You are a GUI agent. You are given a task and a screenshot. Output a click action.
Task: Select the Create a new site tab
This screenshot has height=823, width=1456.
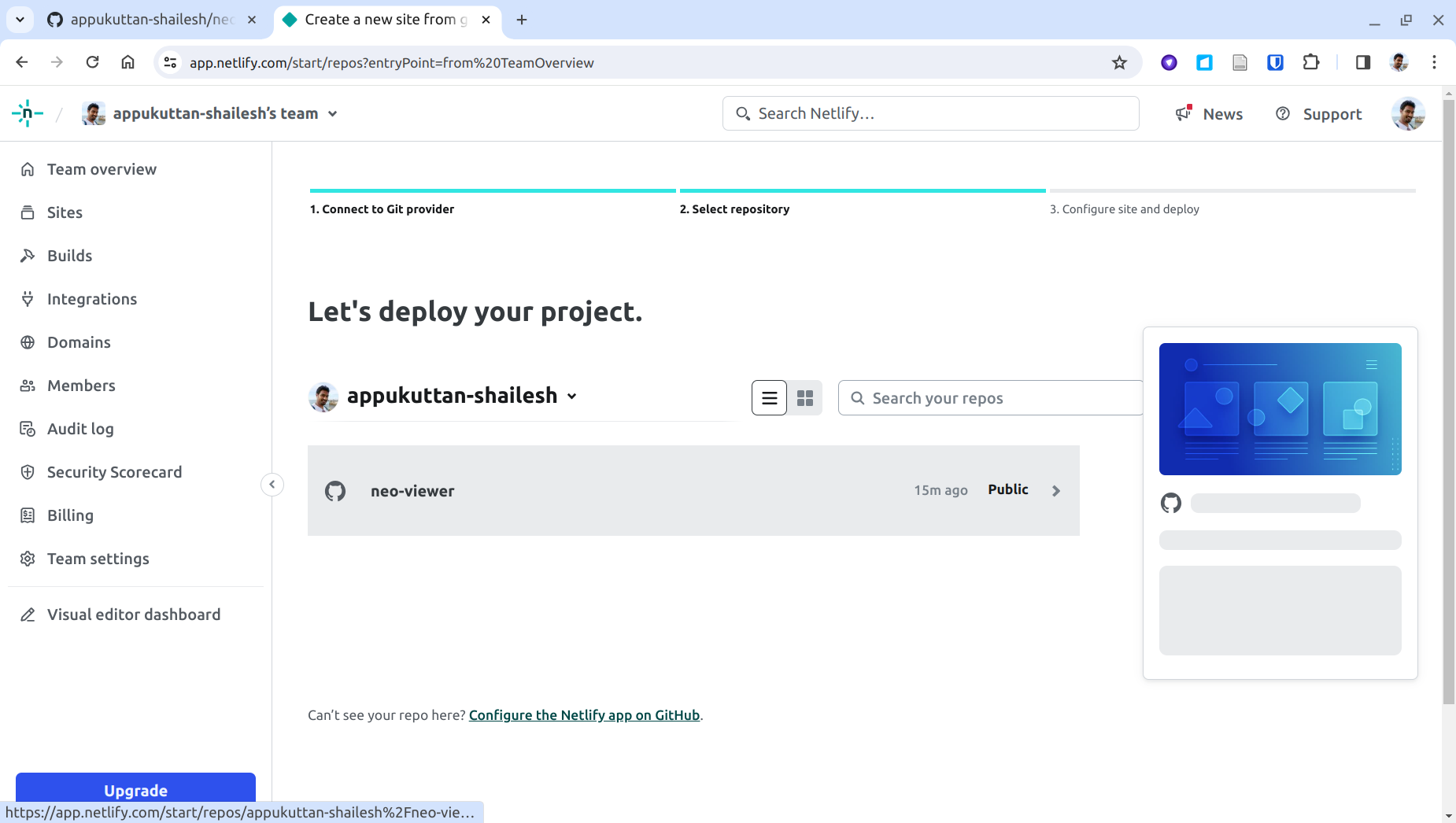click(x=378, y=20)
